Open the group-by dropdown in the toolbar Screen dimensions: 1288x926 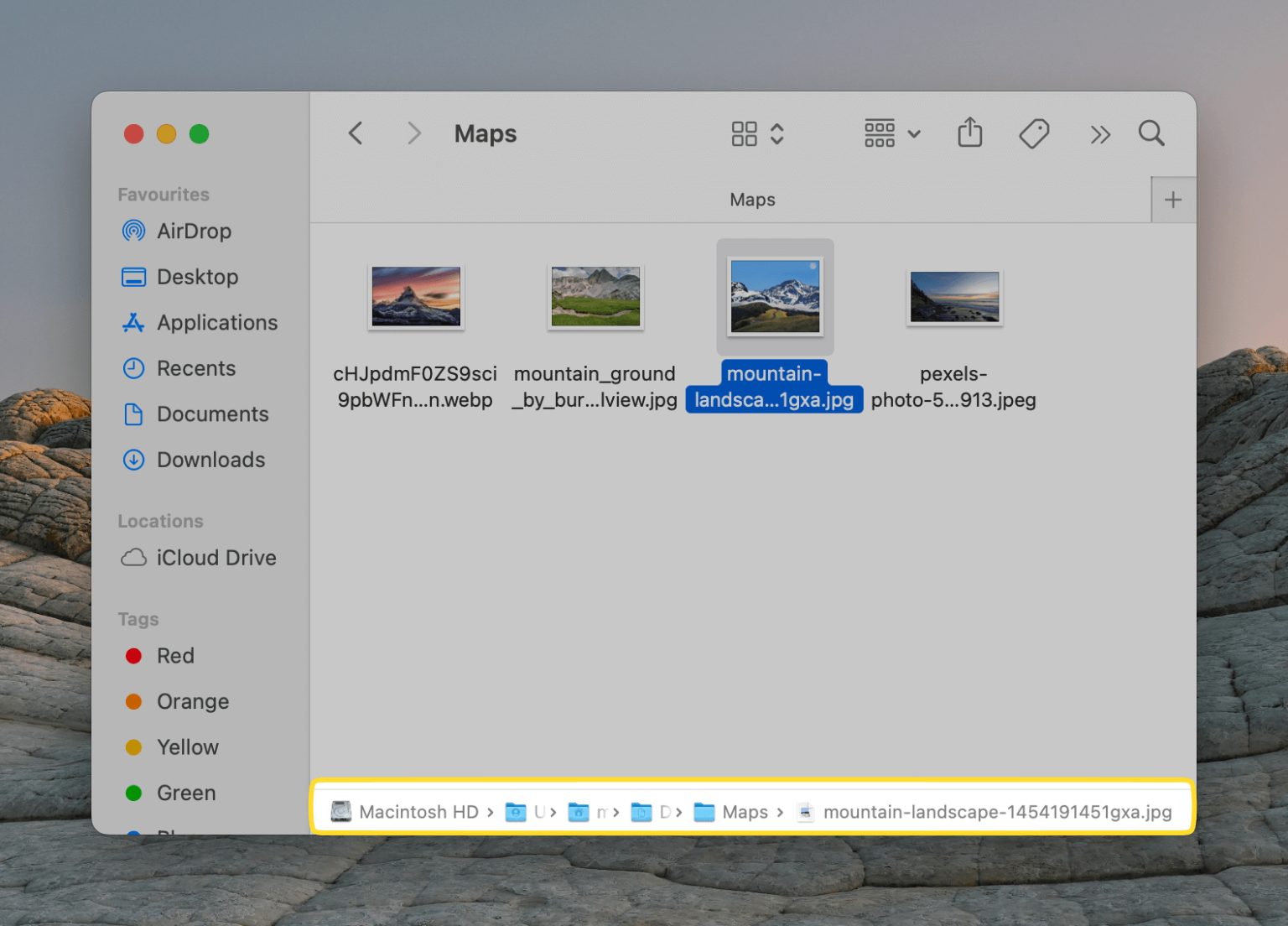click(x=891, y=133)
